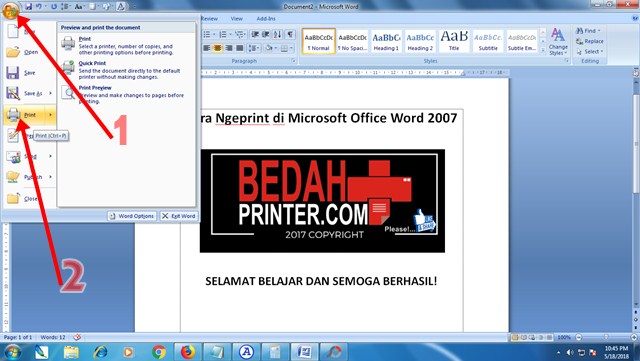Click the zoom out minus button
The image size is (640, 361).
578,337
